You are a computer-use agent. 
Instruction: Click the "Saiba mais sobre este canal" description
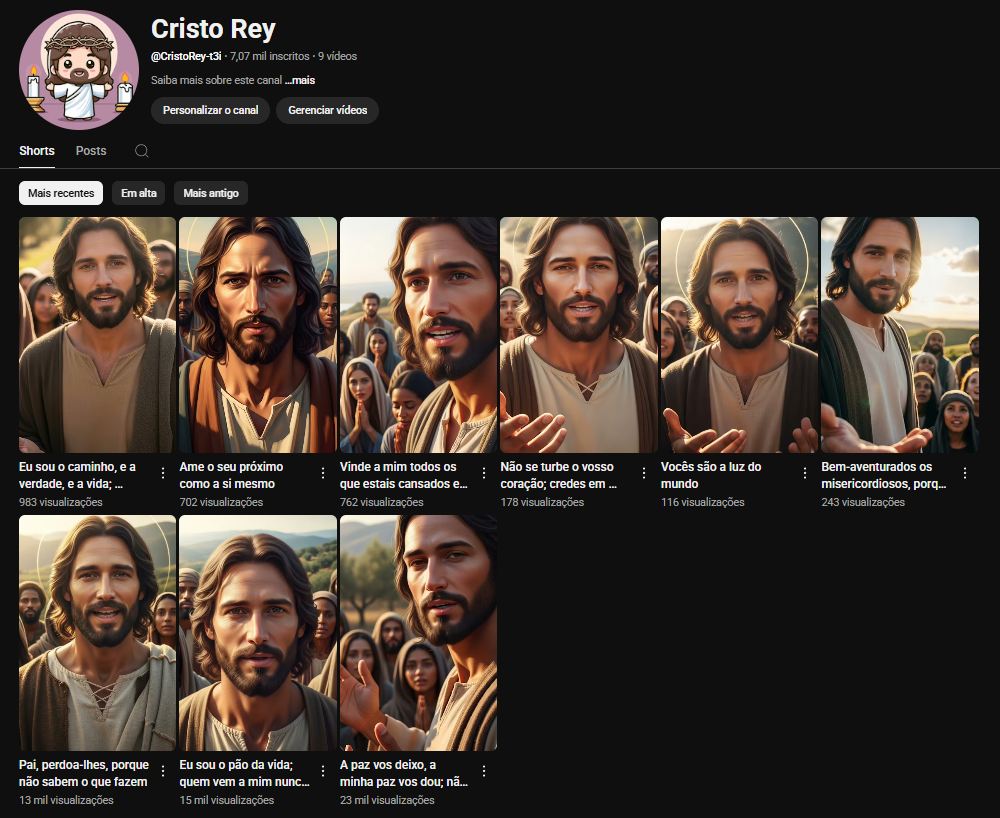[216, 80]
